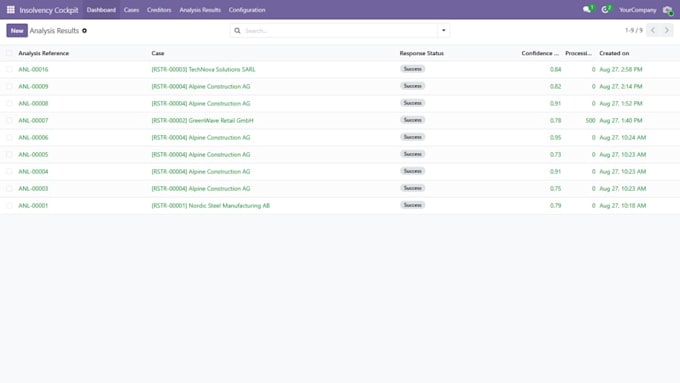The image size is (680, 383).
Task: Click date Aug 27, 2:58 PM
Action: 621,69
